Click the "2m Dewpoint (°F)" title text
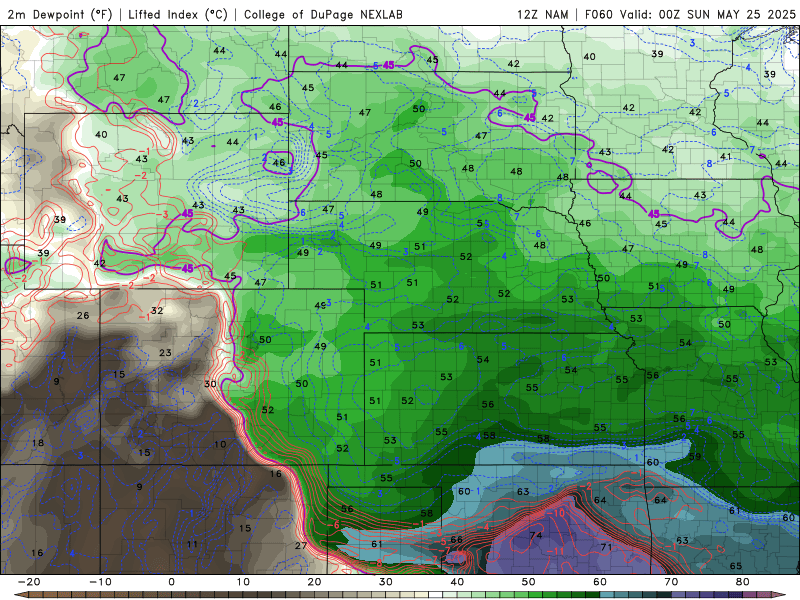The height and width of the screenshot is (600, 800). (59, 14)
